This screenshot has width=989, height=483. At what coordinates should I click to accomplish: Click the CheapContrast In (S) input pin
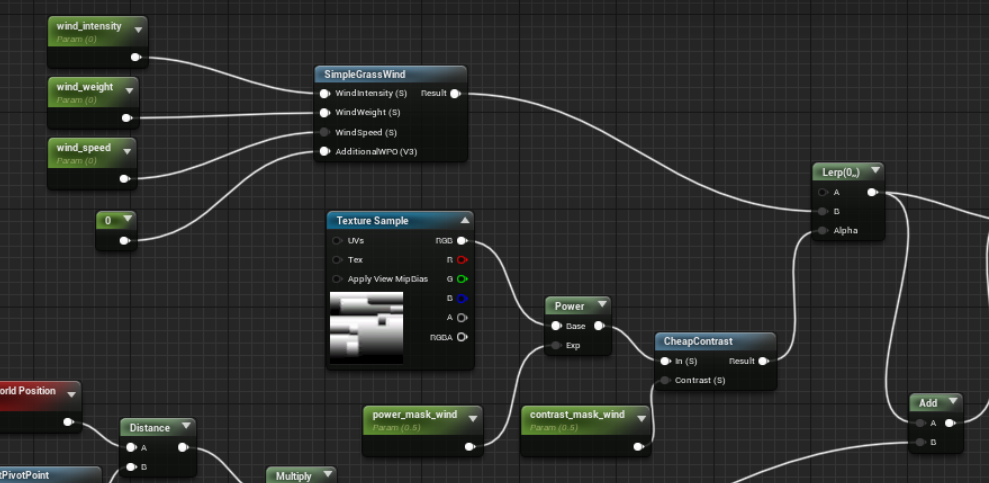(665, 361)
